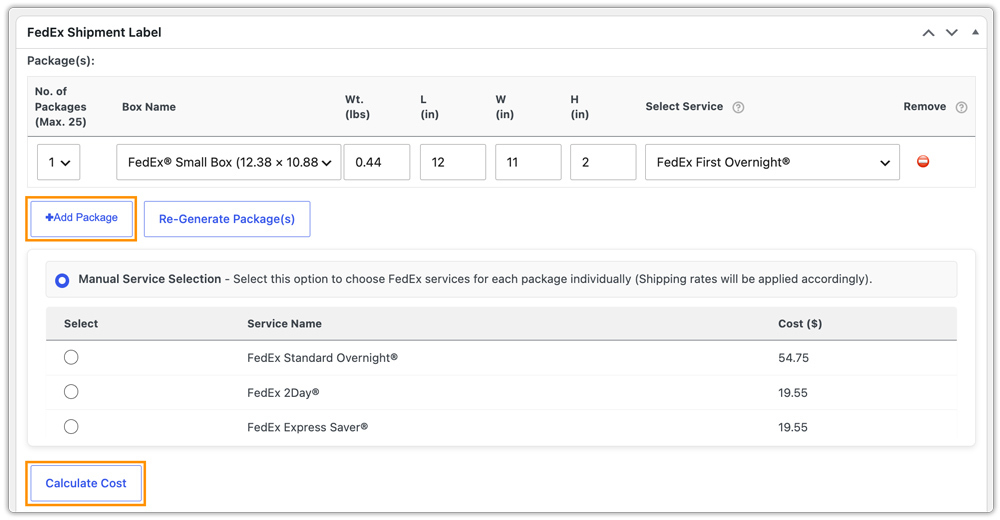The width and height of the screenshot is (1000, 520).
Task: Move FedEx Shipment Label panel up
Action: click(x=929, y=33)
